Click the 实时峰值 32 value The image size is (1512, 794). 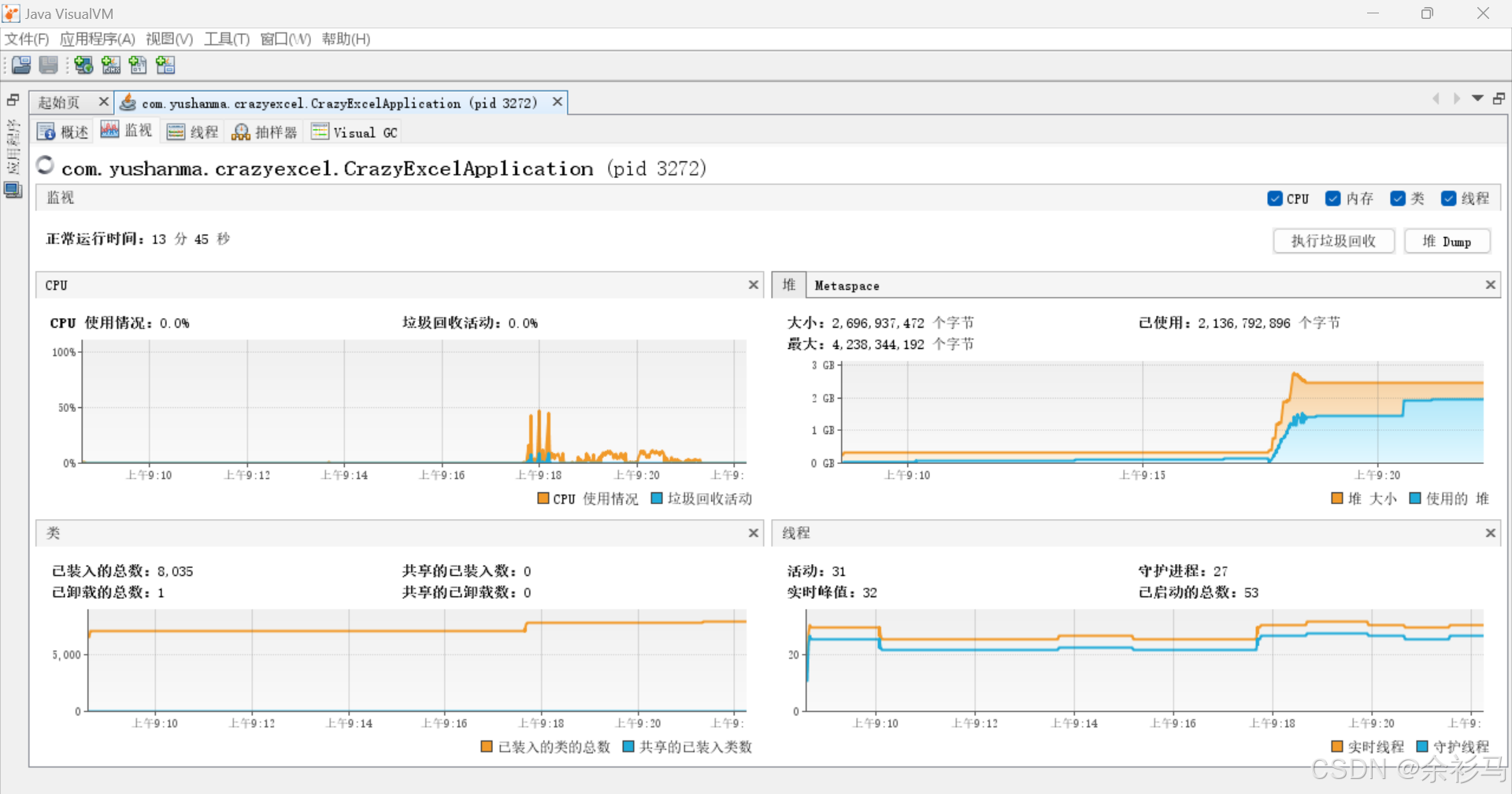coord(869,592)
